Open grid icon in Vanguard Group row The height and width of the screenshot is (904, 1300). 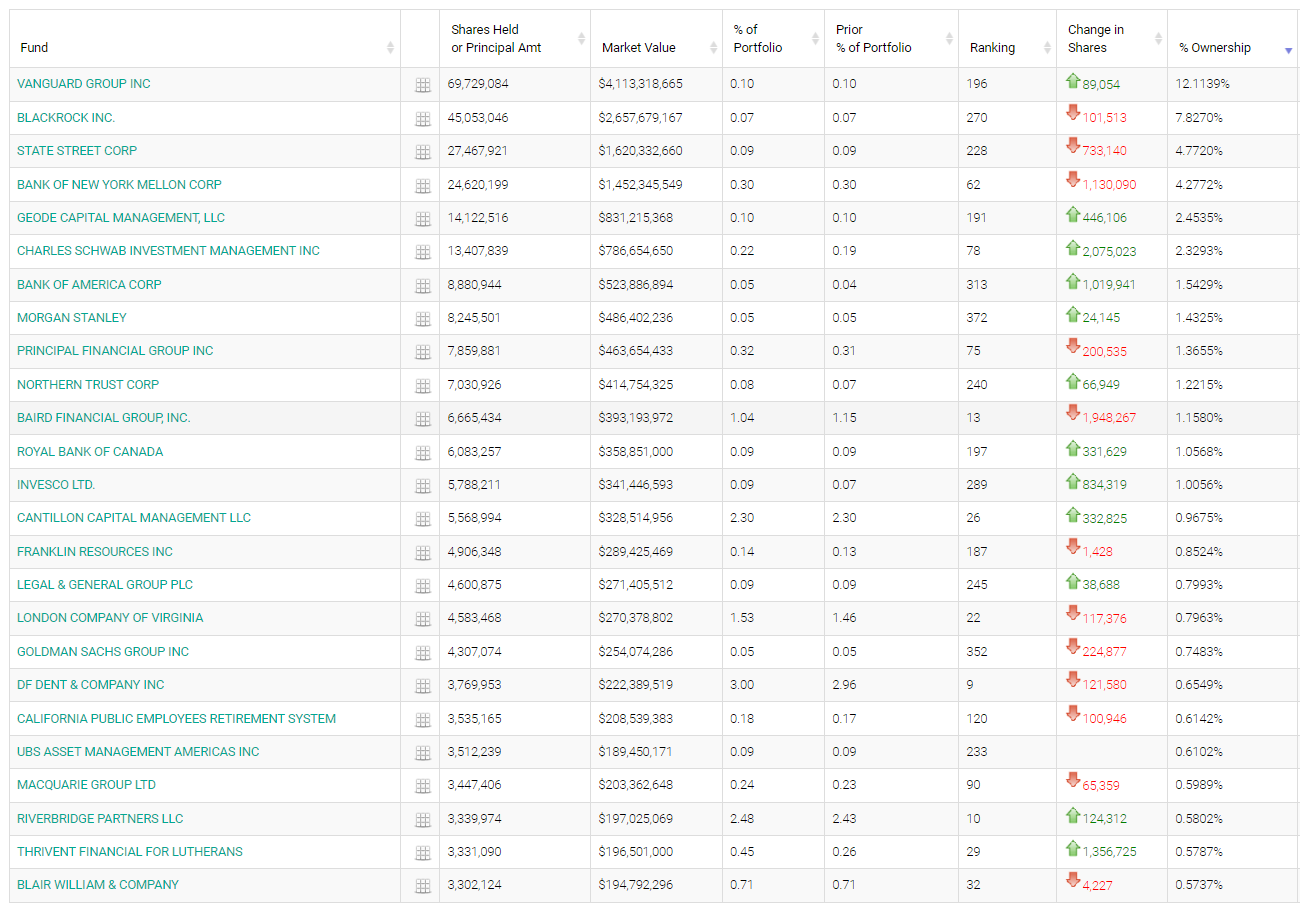pos(423,86)
